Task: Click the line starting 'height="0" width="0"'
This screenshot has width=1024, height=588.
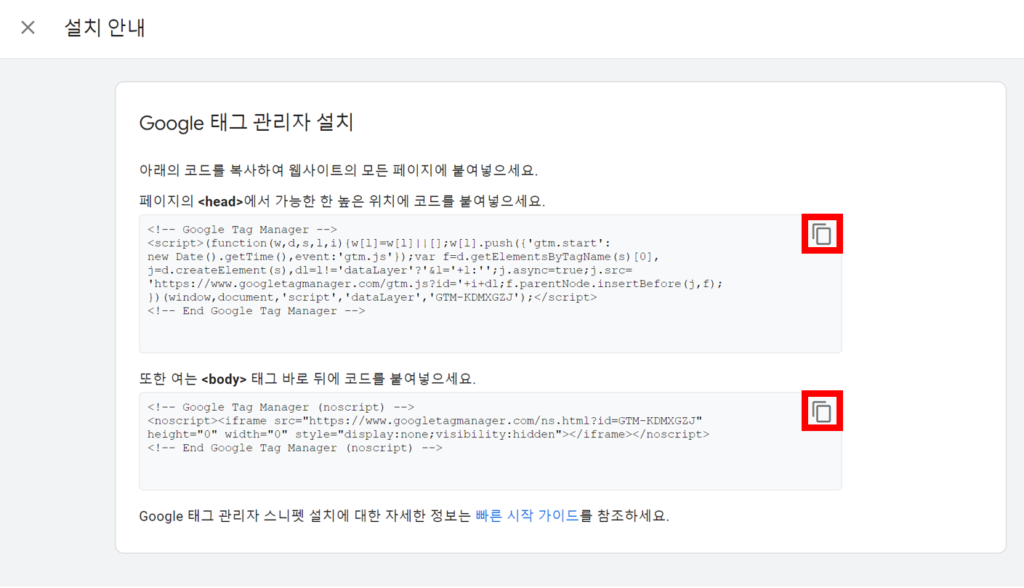Action: point(428,434)
